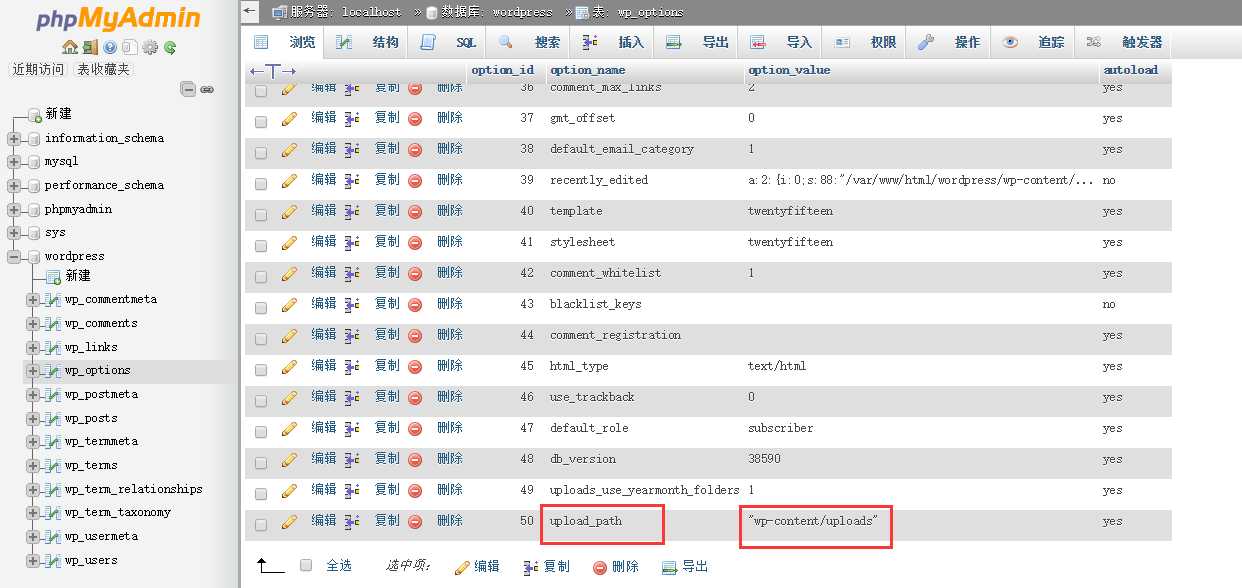Collapse all tree nodes icon in sidebar
This screenshot has height=588, width=1242.
[x=188, y=89]
